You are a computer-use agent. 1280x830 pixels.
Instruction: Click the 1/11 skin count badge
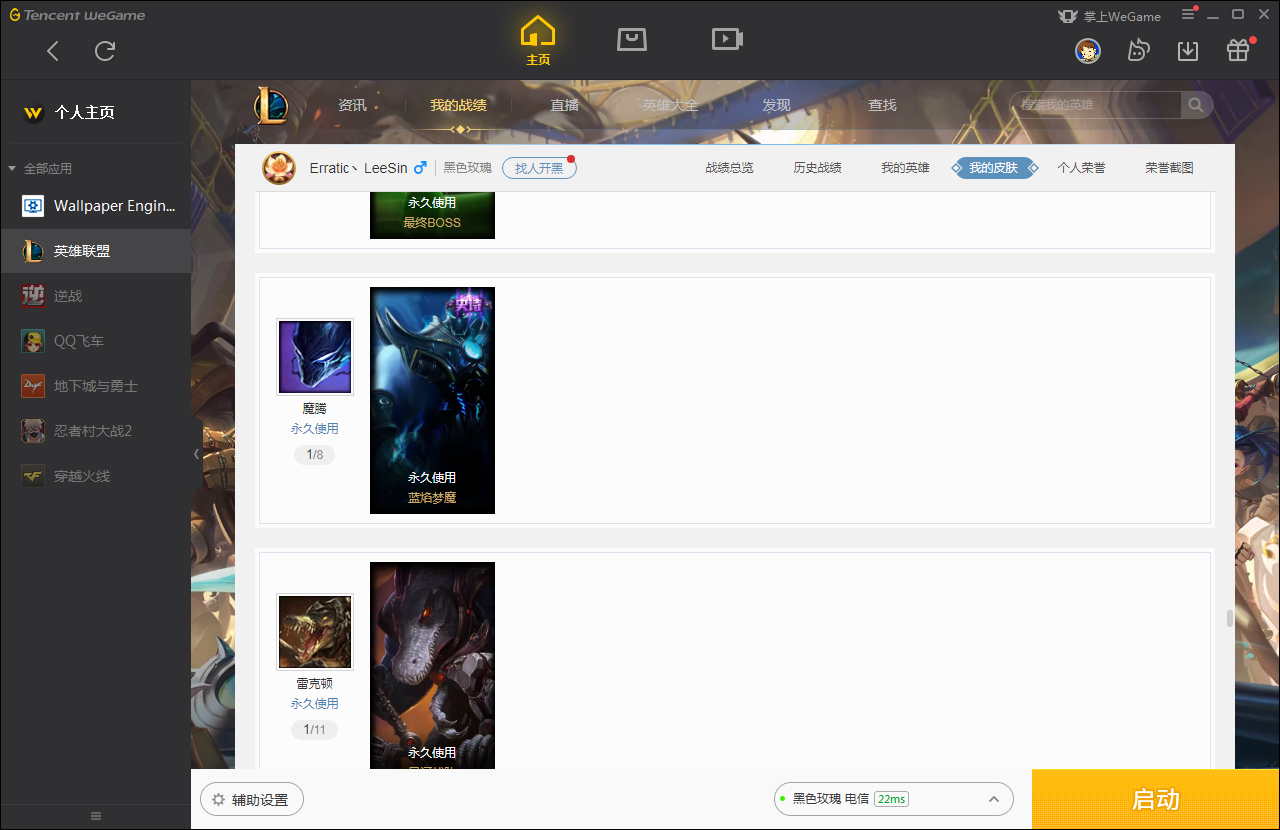(315, 730)
